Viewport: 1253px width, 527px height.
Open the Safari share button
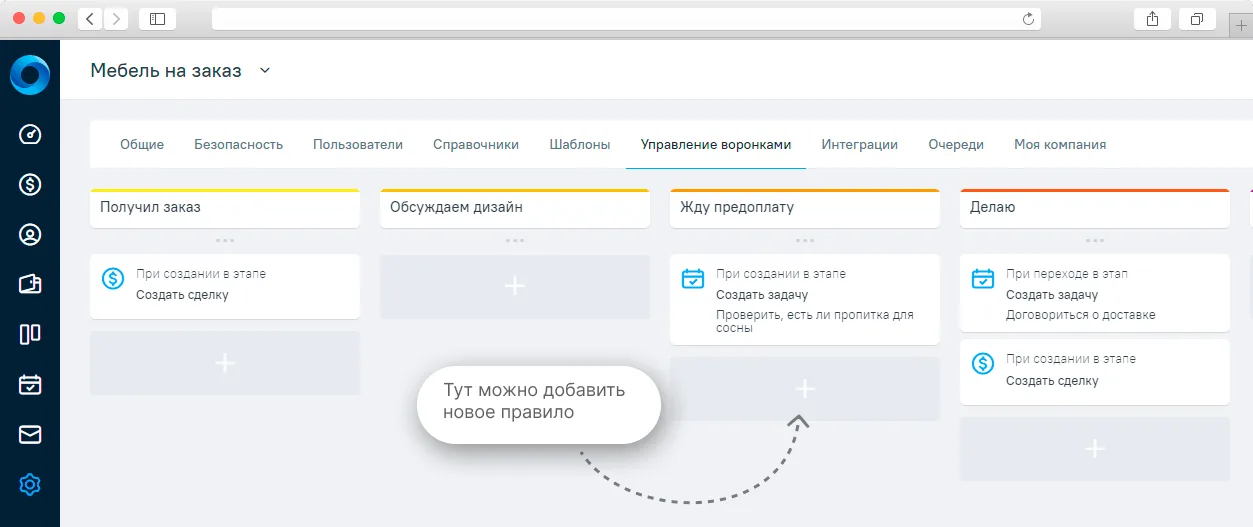[x=1152, y=19]
